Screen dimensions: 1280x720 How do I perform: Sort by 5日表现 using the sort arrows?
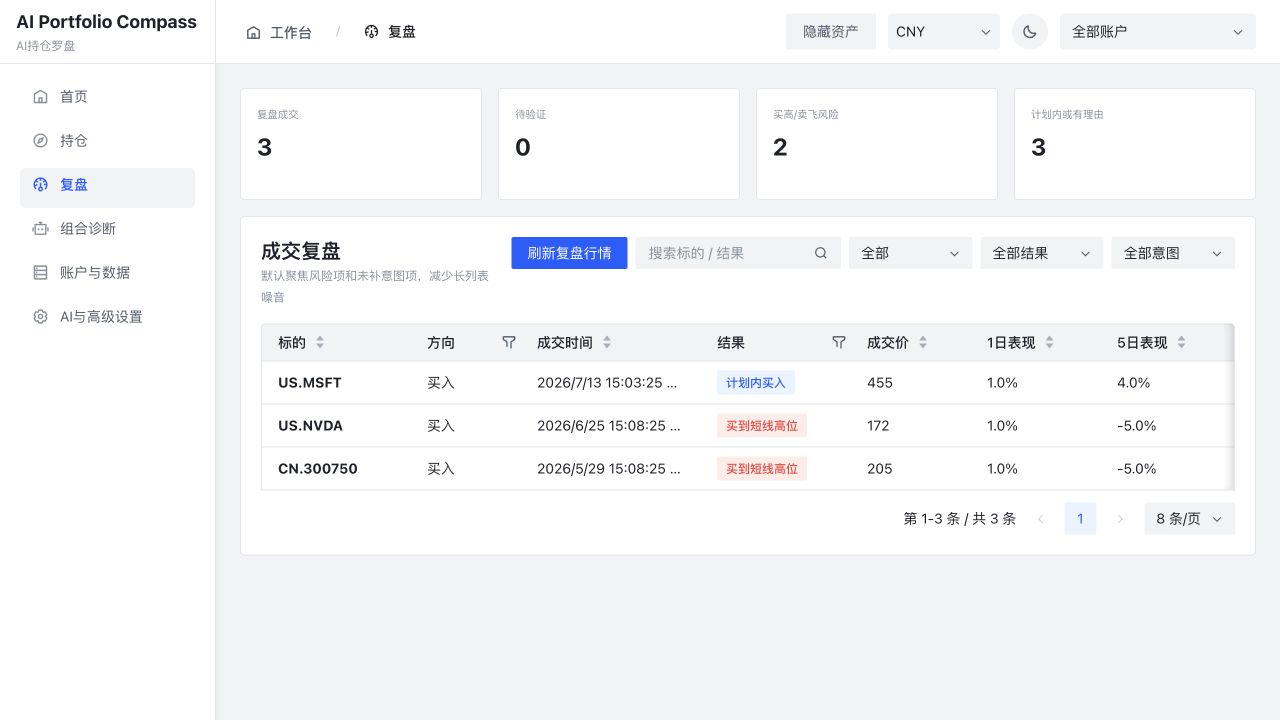[1181, 343]
